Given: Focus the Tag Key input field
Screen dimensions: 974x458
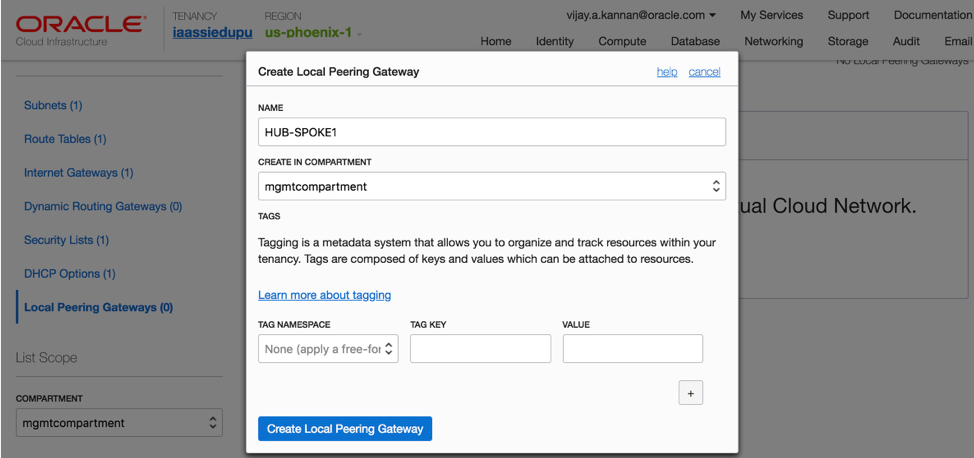Looking at the screenshot, I should 480,349.
